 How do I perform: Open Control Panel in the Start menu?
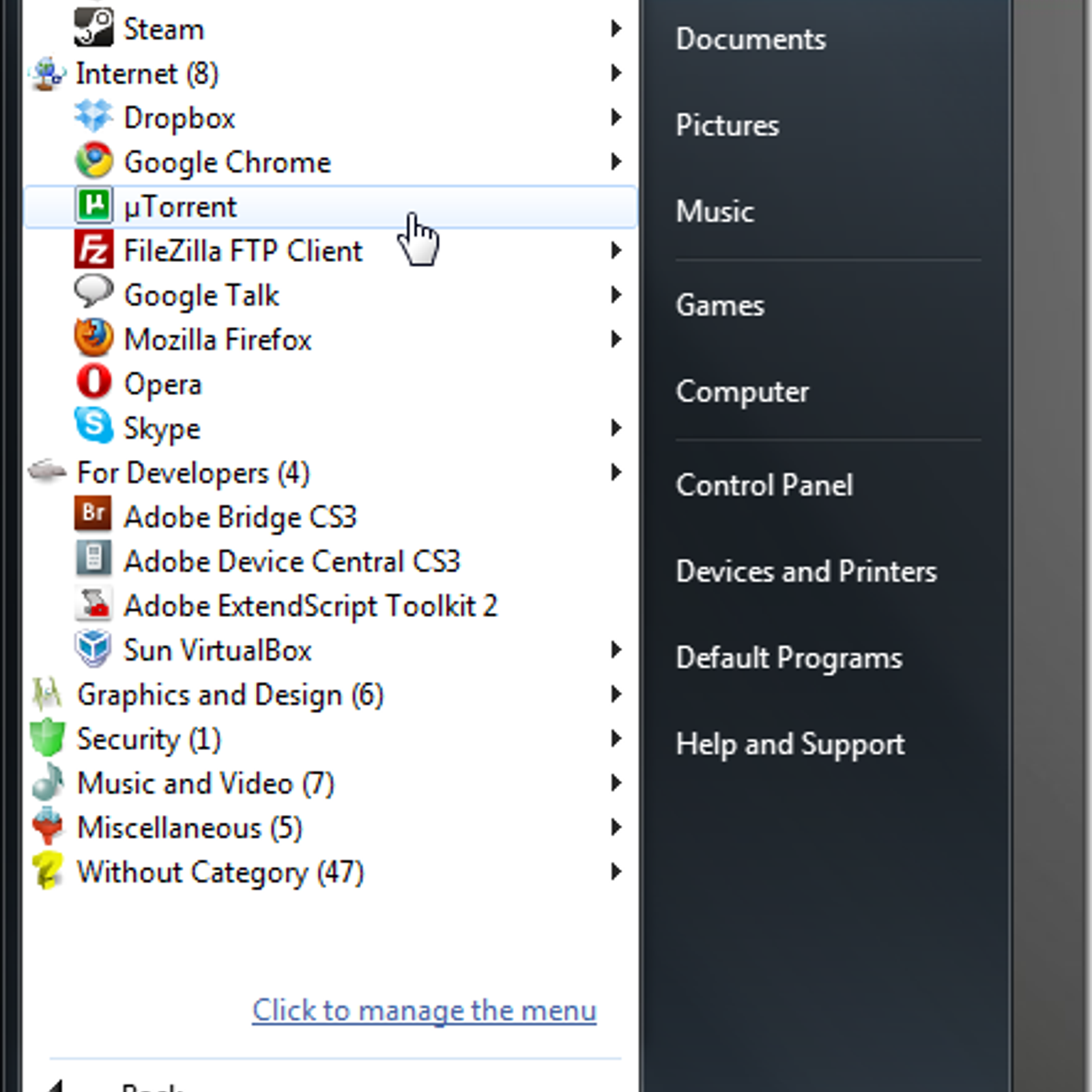click(764, 485)
